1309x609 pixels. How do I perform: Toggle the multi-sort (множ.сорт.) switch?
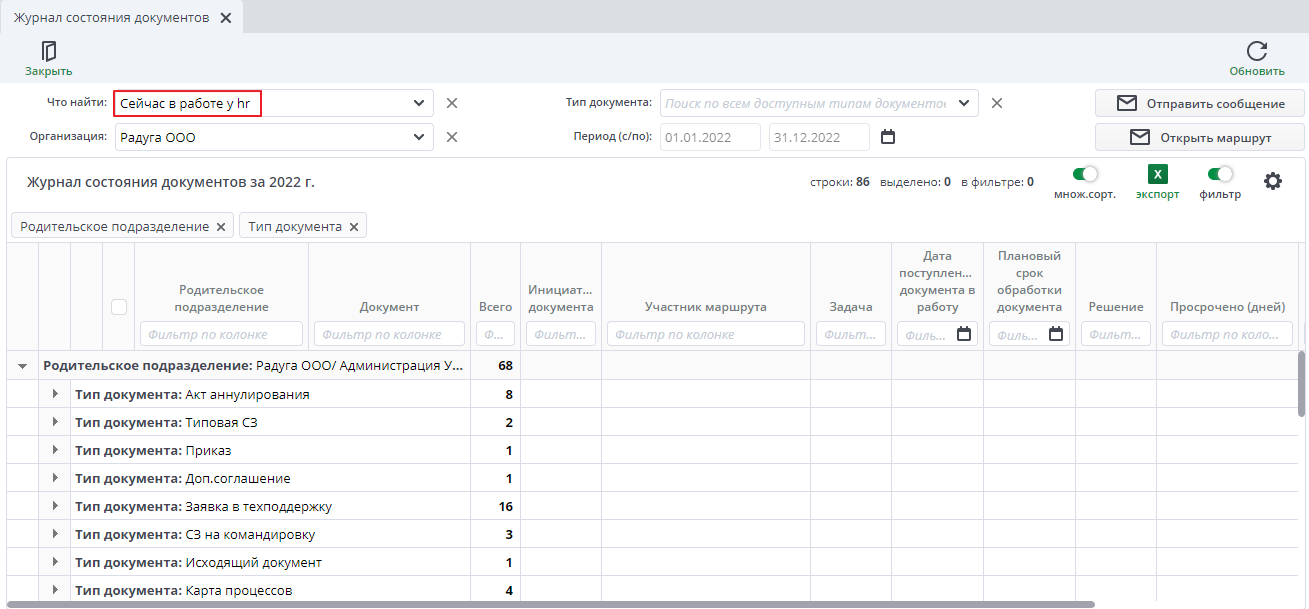[x=1084, y=174]
